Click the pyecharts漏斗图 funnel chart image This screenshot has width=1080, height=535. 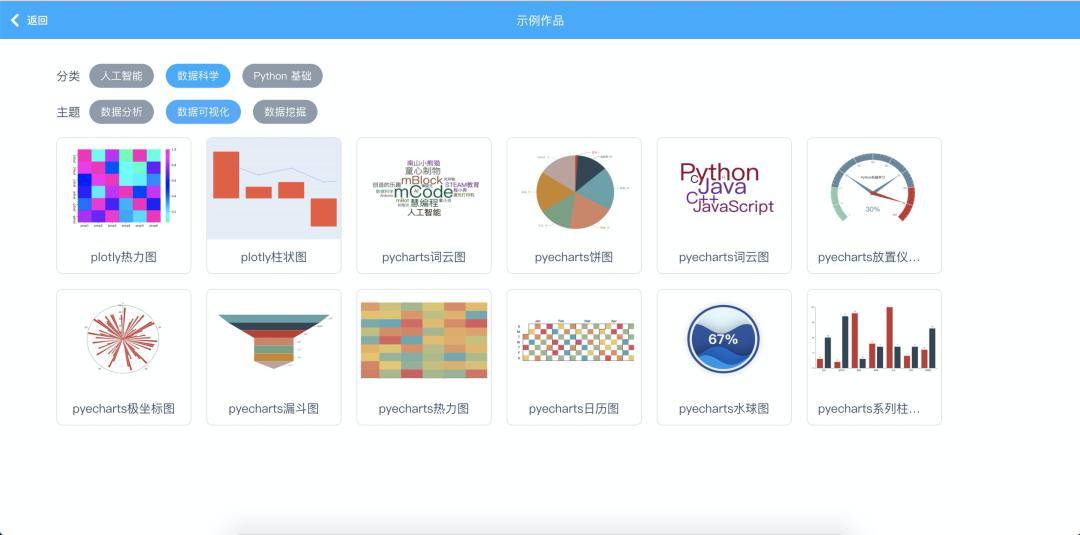[274, 340]
